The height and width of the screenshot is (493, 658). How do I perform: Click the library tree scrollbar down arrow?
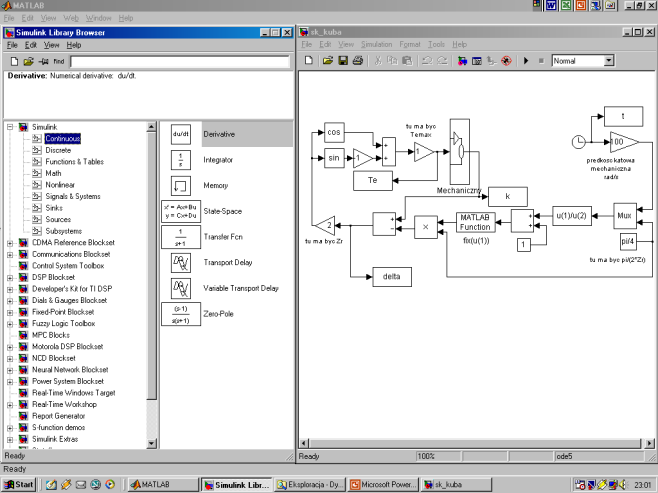[151, 443]
